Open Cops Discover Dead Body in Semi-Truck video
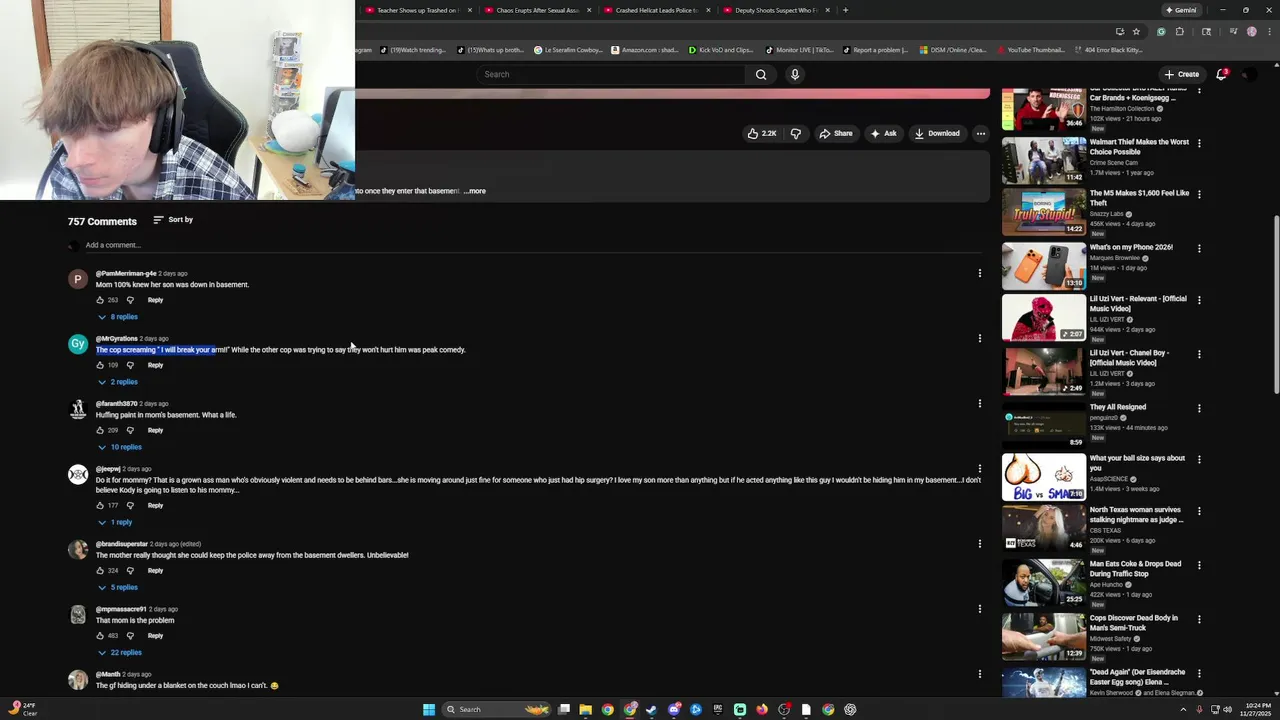Viewport: 1280px width, 720px height. [1134, 622]
